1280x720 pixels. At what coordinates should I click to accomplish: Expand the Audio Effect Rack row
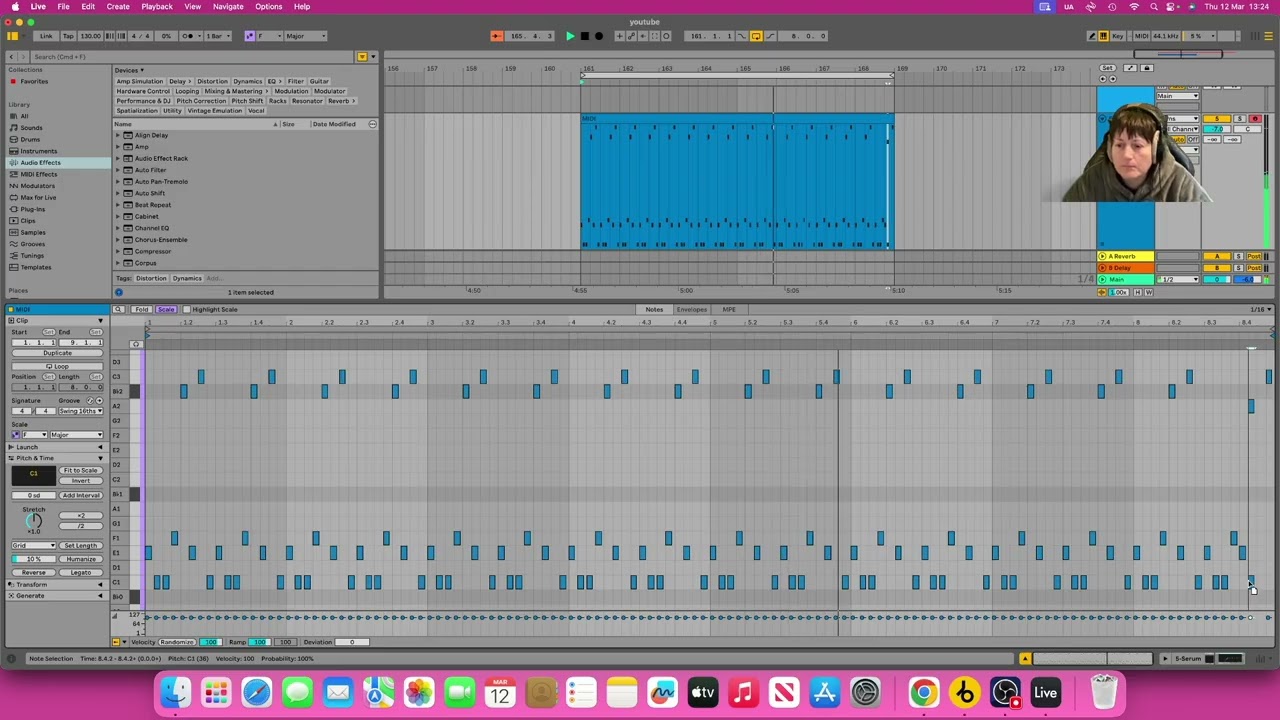click(x=118, y=158)
